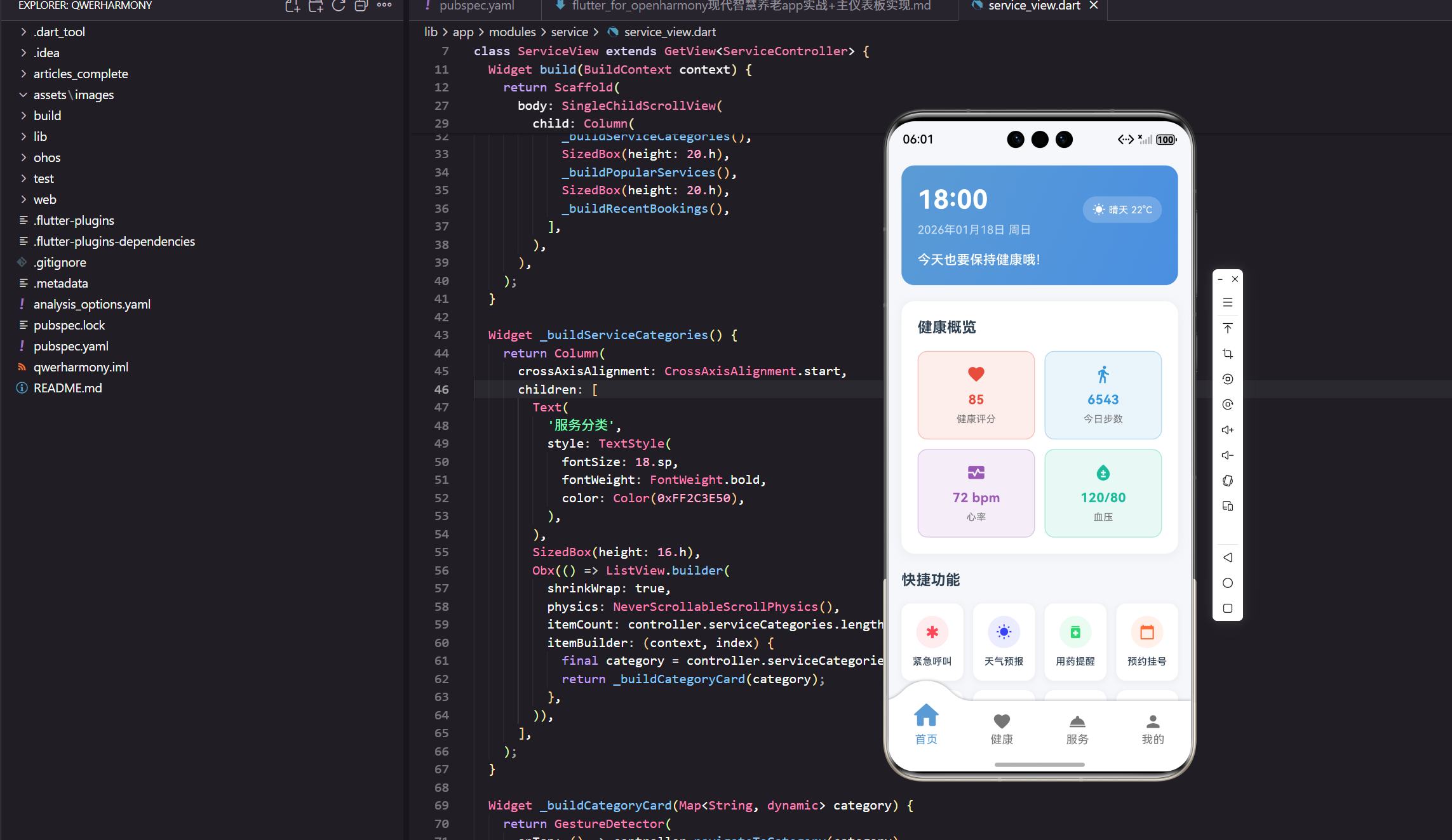Refresh the Explorer file tree
This screenshot has height=840, width=1452.
(338, 6)
